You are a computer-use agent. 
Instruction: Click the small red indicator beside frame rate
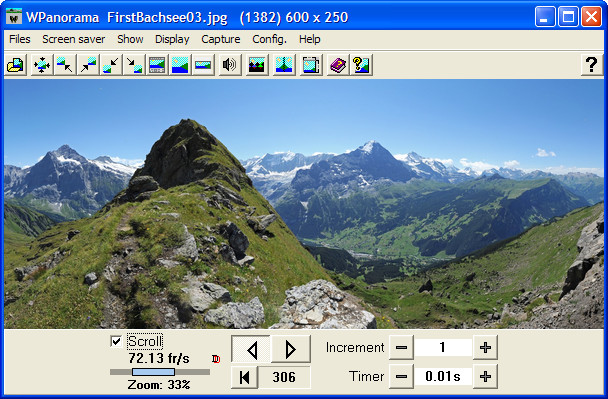pyautogui.click(x=216, y=359)
